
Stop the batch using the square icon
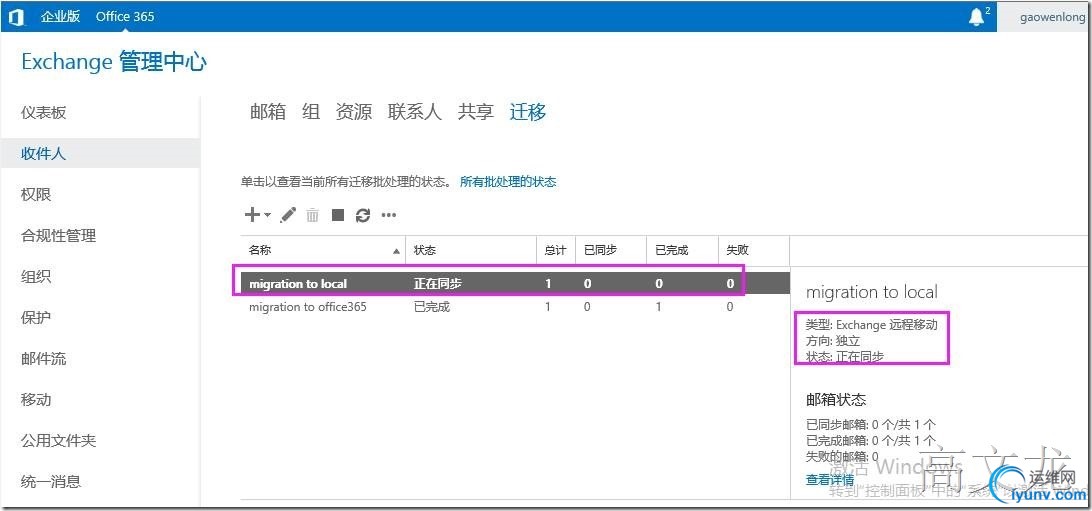coord(338,215)
